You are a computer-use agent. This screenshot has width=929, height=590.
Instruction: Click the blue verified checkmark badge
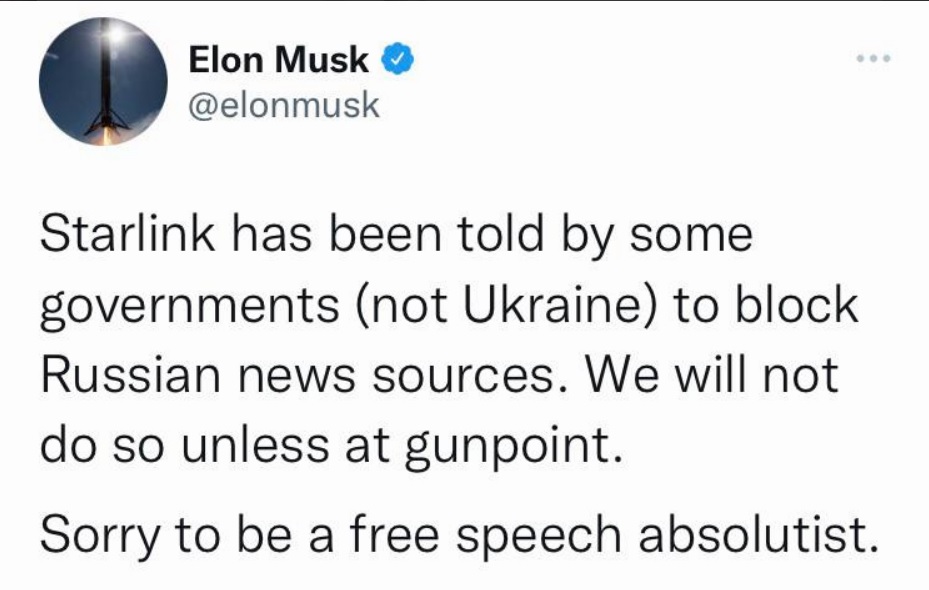[397, 60]
